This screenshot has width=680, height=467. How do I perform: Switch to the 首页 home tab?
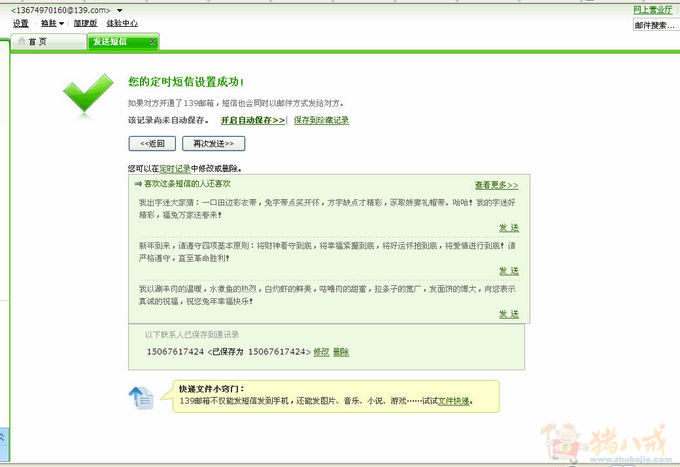48,42
